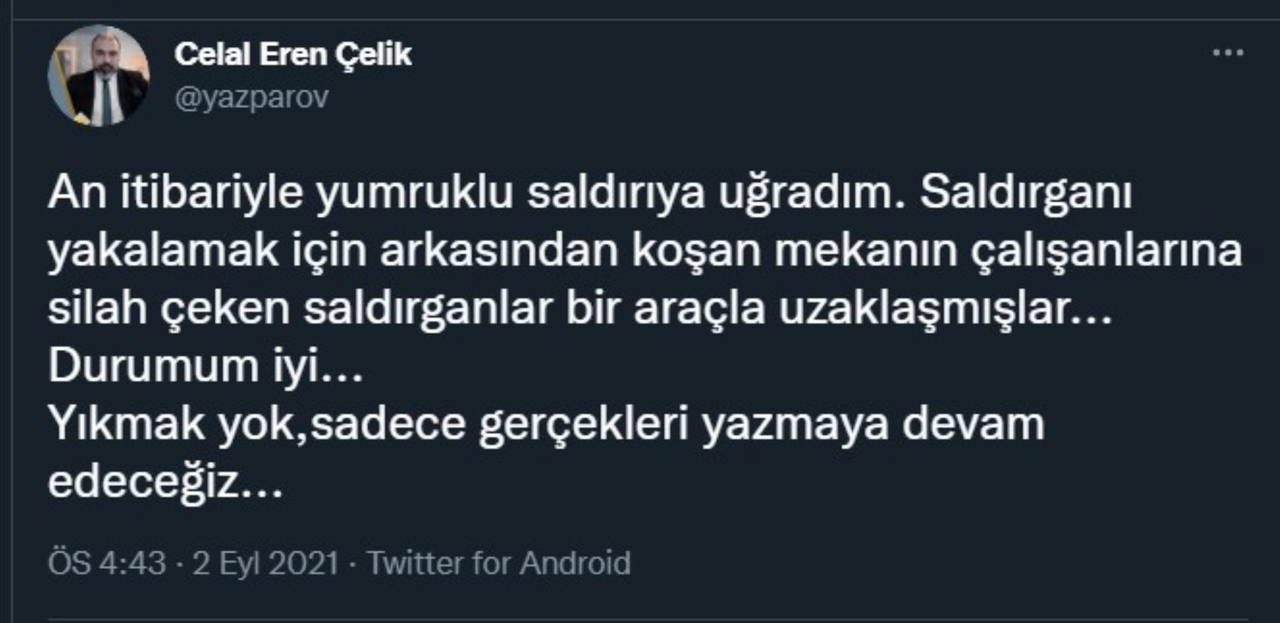Click the 2 Eyl 2021 date
1280x623 pixels.
(264, 563)
